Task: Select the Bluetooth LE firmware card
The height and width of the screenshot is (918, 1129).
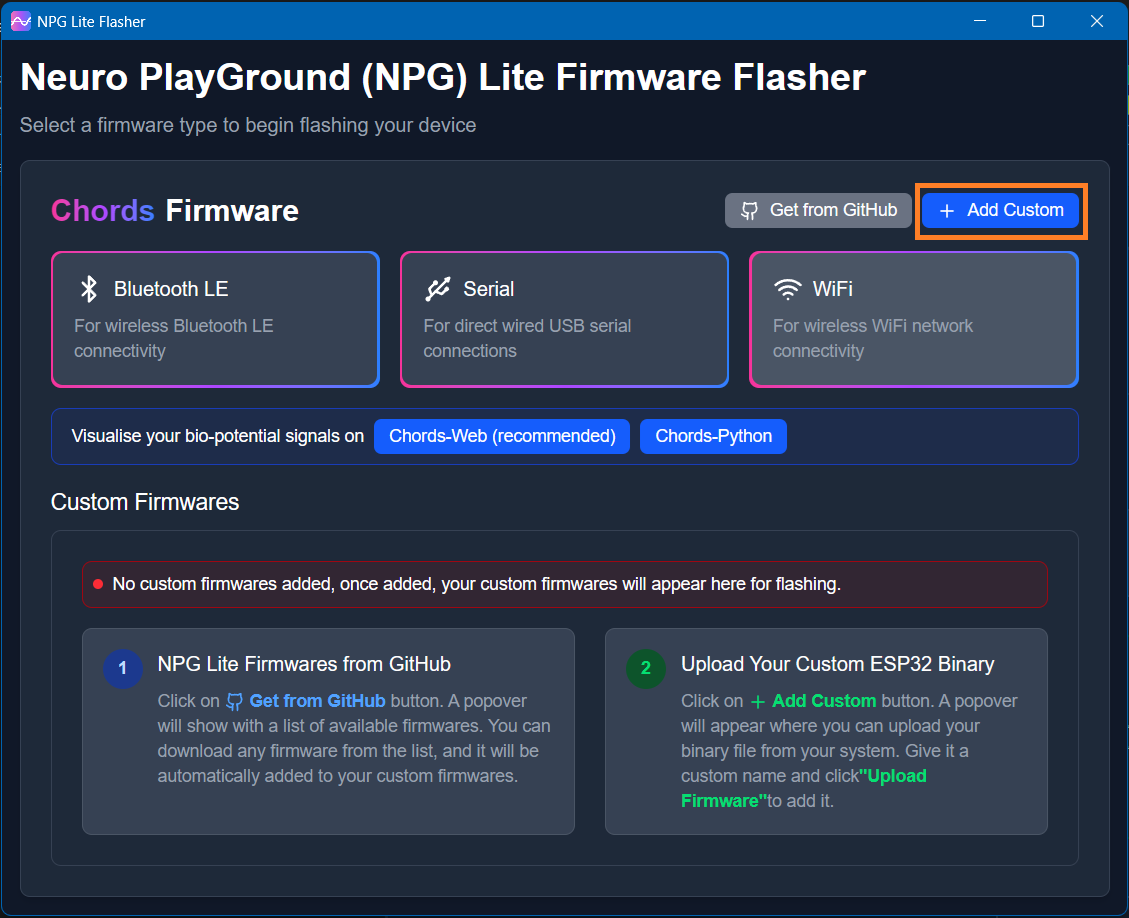Action: tap(215, 319)
